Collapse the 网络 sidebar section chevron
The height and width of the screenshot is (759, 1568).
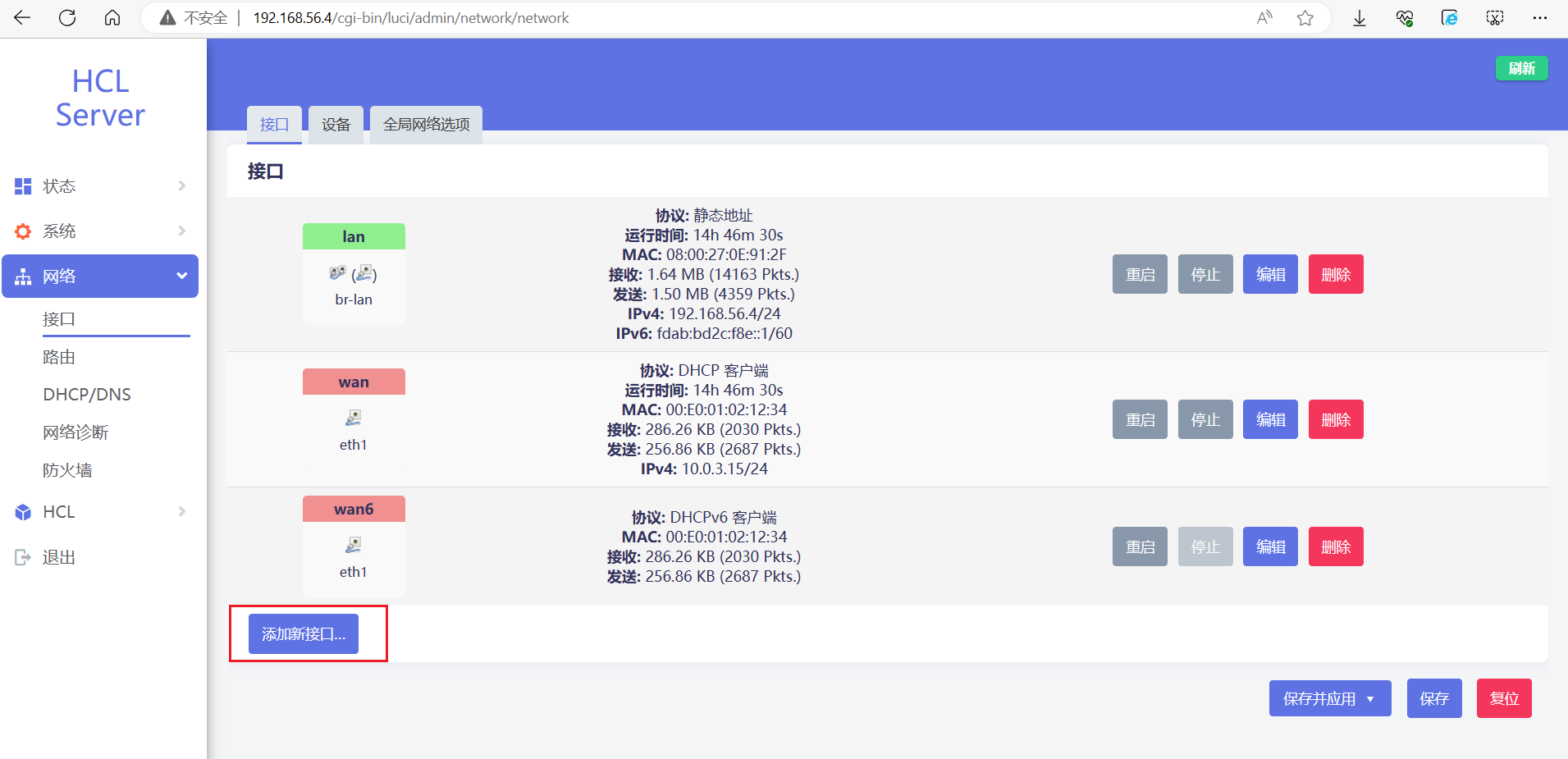[x=181, y=276]
